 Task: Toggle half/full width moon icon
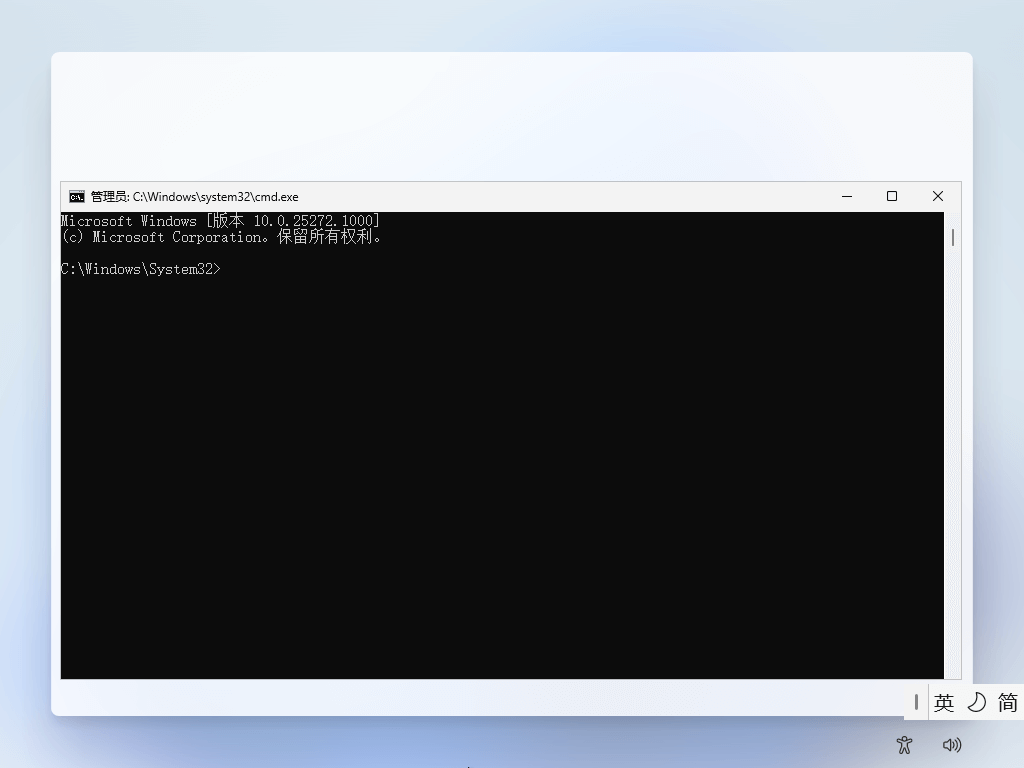tap(976, 703)
